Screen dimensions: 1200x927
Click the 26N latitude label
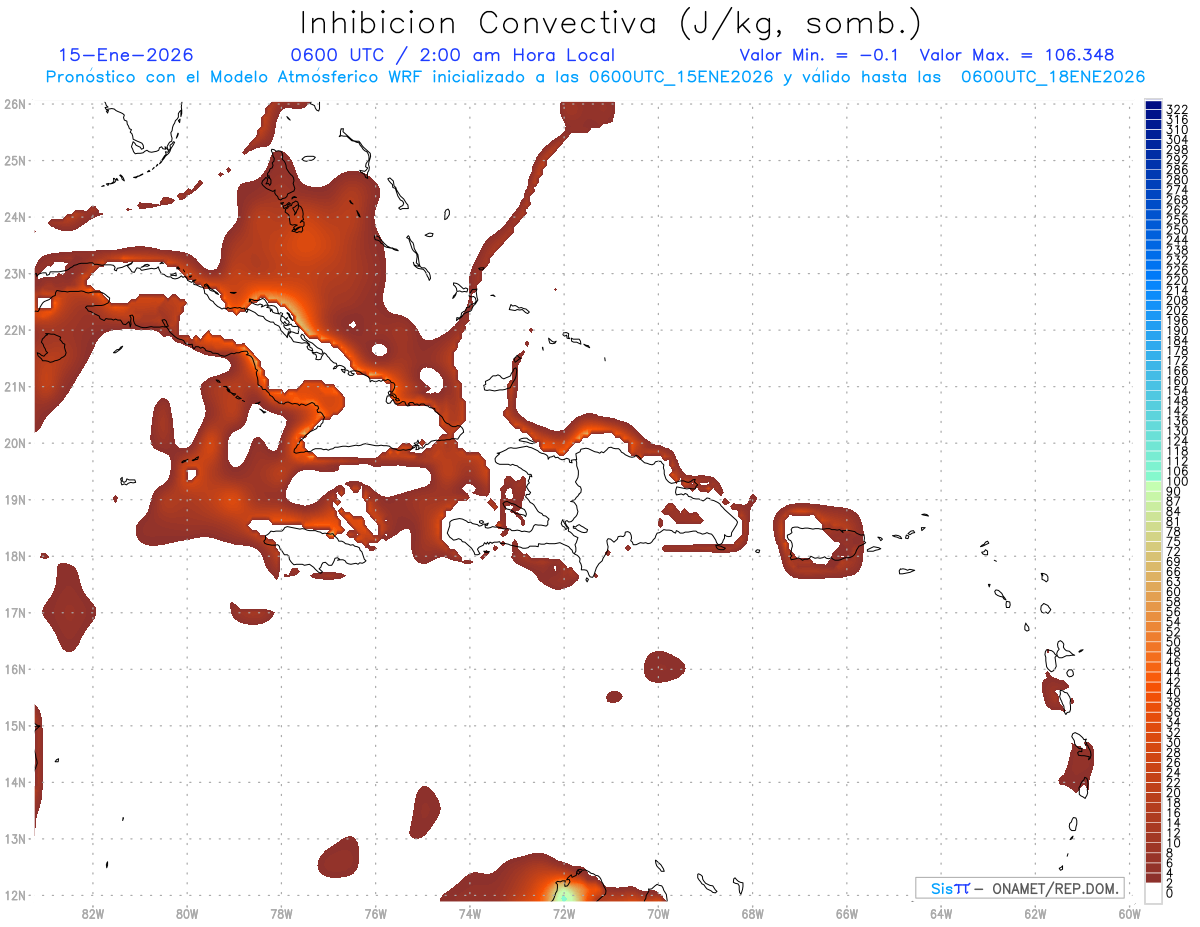click(x=15, y=103)
